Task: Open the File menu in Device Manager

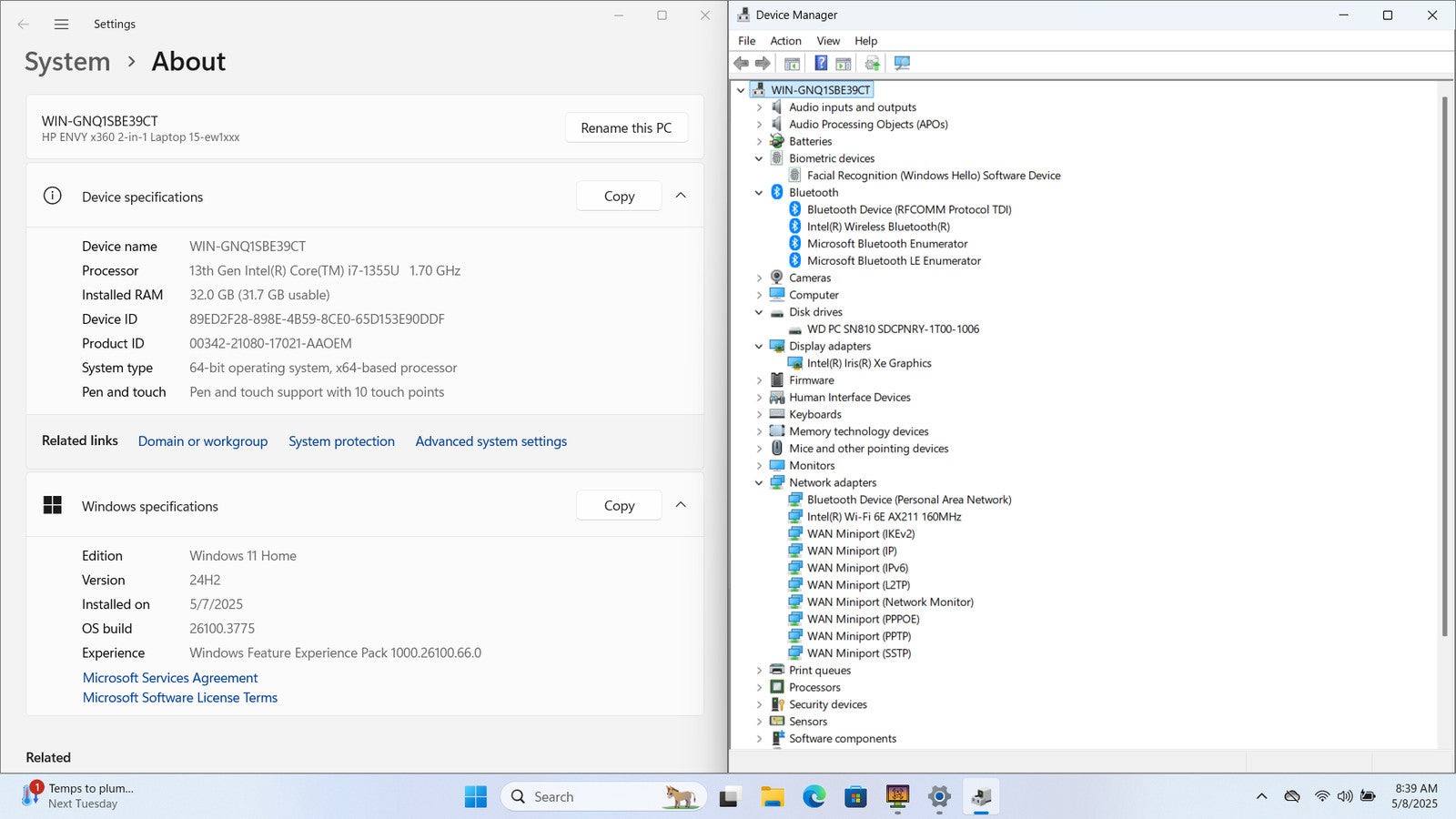Action: click(746, 41)
